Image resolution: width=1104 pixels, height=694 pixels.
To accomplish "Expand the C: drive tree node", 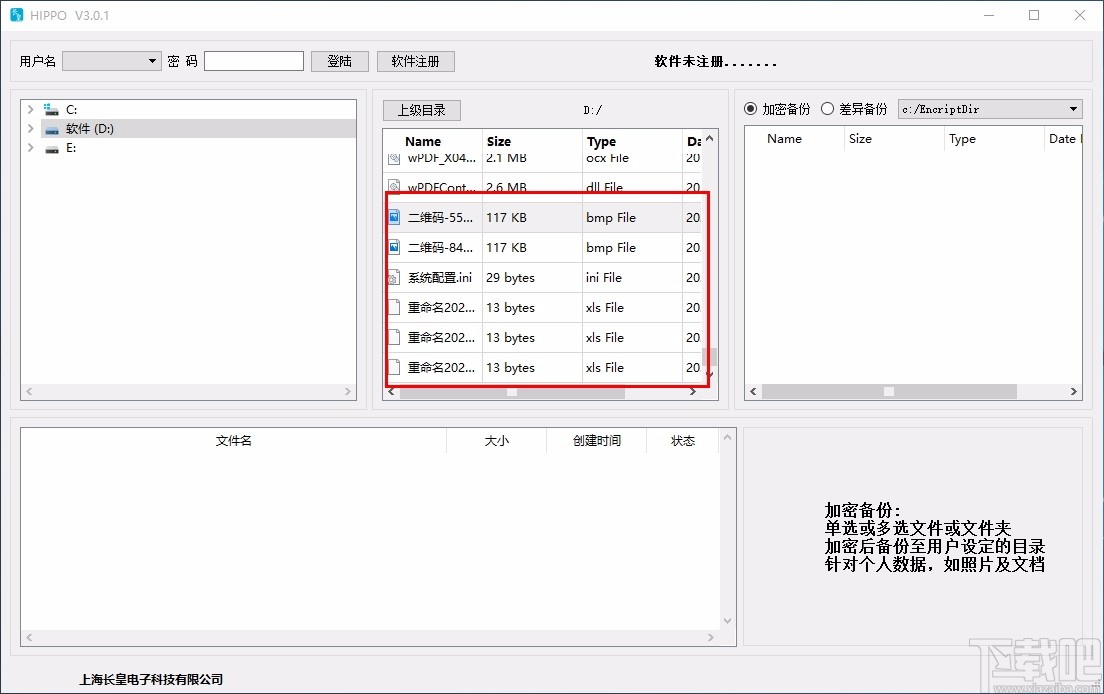I will point(30,108).
